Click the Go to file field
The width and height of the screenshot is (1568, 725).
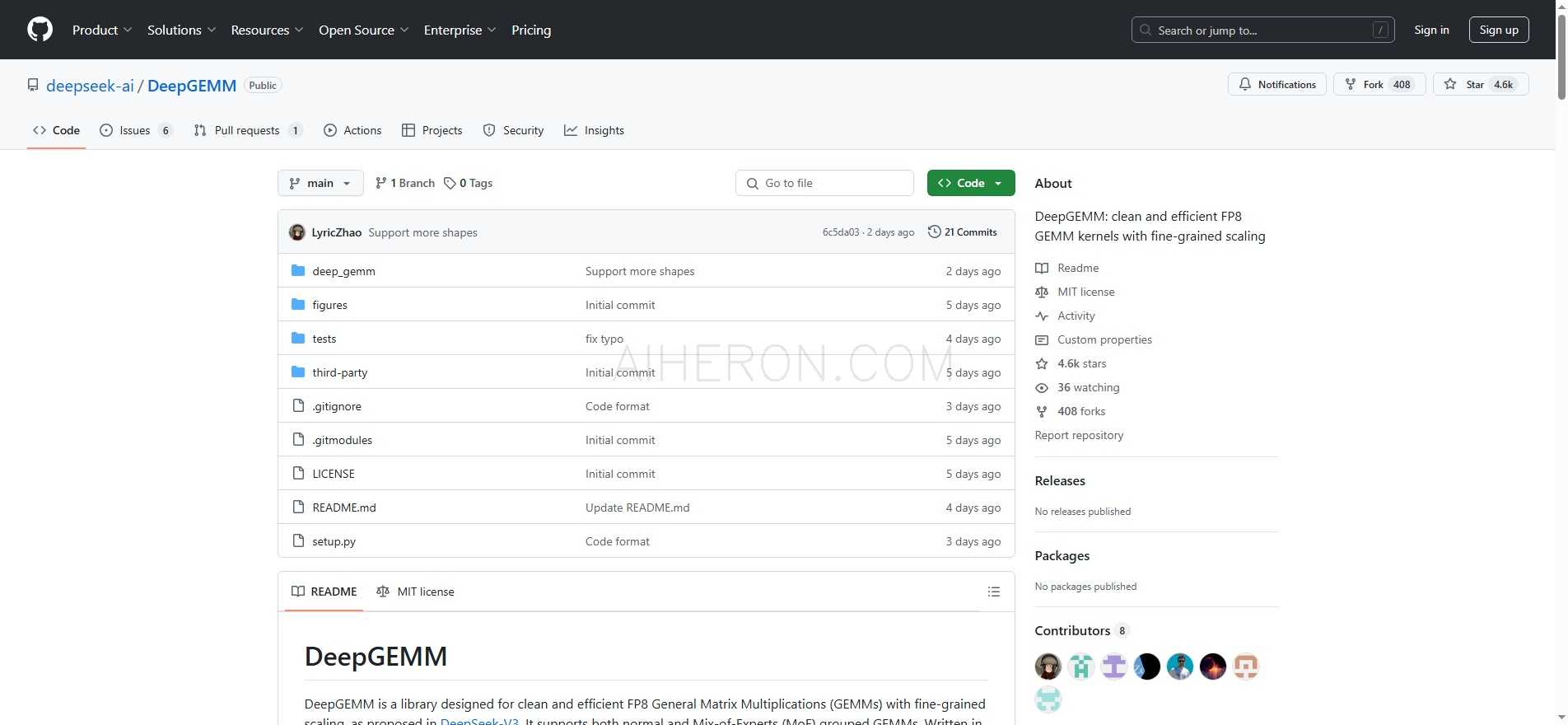coord(824,183)
